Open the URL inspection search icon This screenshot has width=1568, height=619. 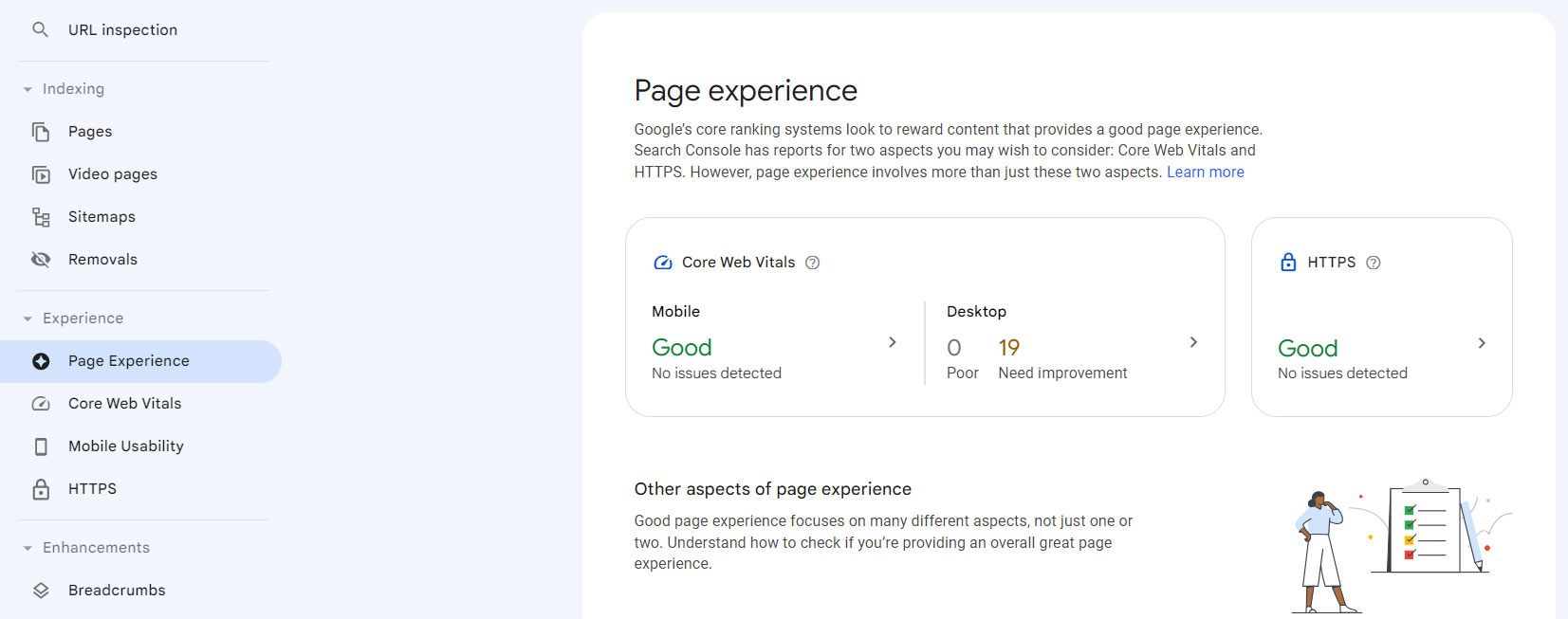click(x=40, y=29)
